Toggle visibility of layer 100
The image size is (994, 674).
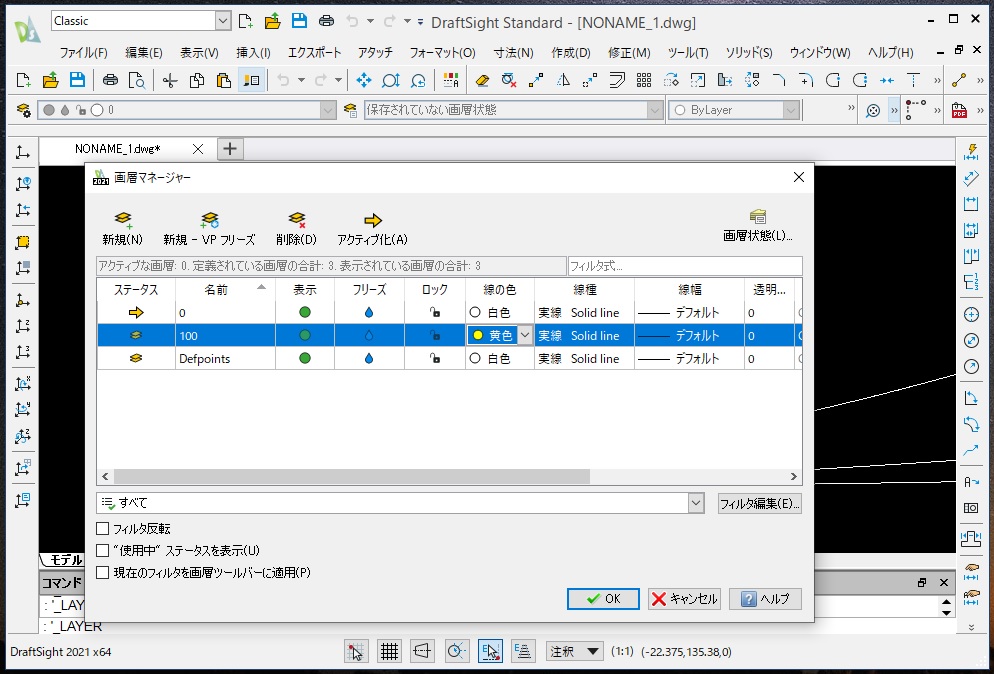305,335
